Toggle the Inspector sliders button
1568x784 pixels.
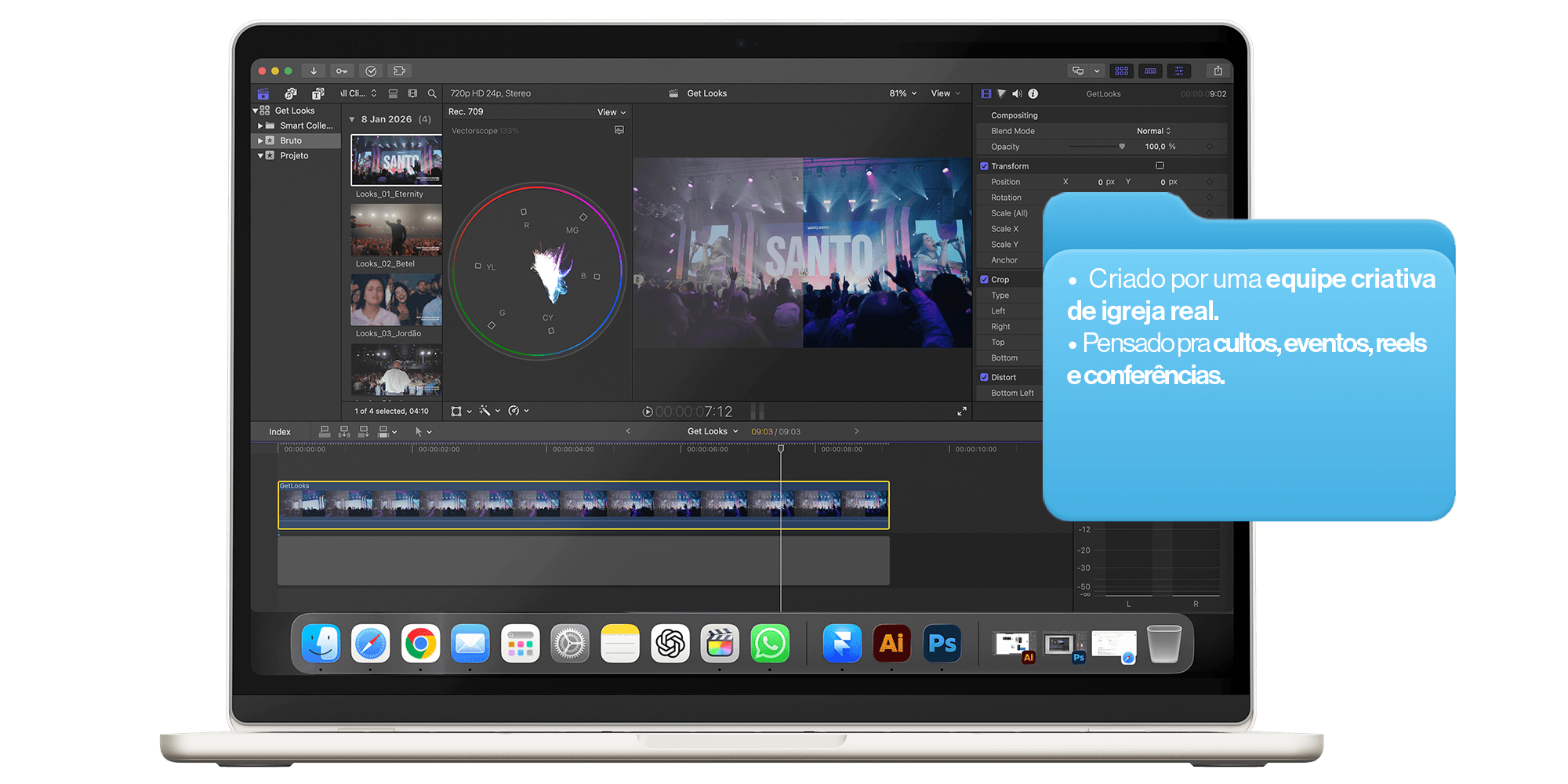pyautogui.click(x=1178, y=71)
